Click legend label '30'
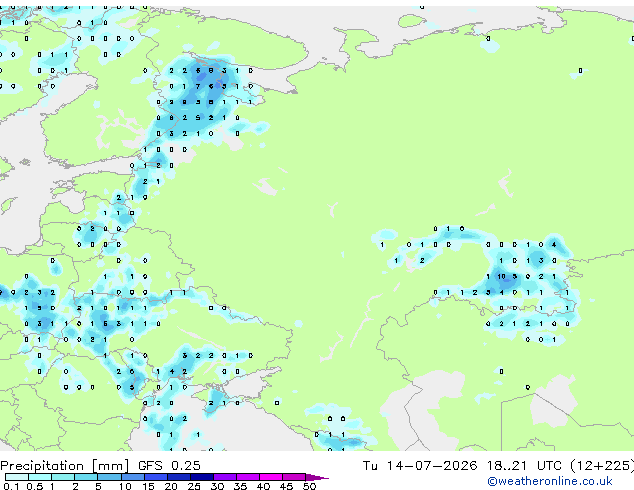634x490 pixels. pos(217,486)
